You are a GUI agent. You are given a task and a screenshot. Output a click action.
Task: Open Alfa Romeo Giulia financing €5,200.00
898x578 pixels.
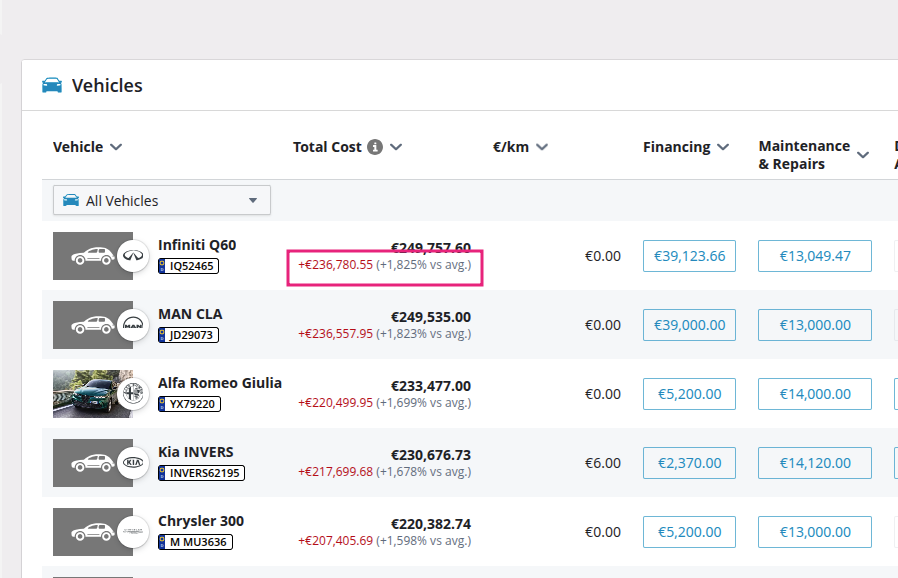pos(689,394)
